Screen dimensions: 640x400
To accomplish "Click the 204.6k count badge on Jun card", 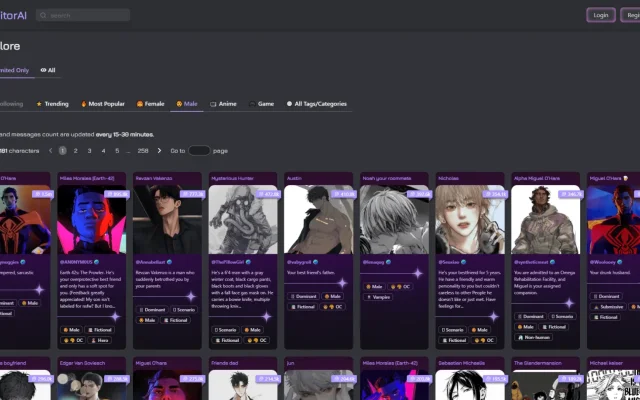I will coord(344,379).
